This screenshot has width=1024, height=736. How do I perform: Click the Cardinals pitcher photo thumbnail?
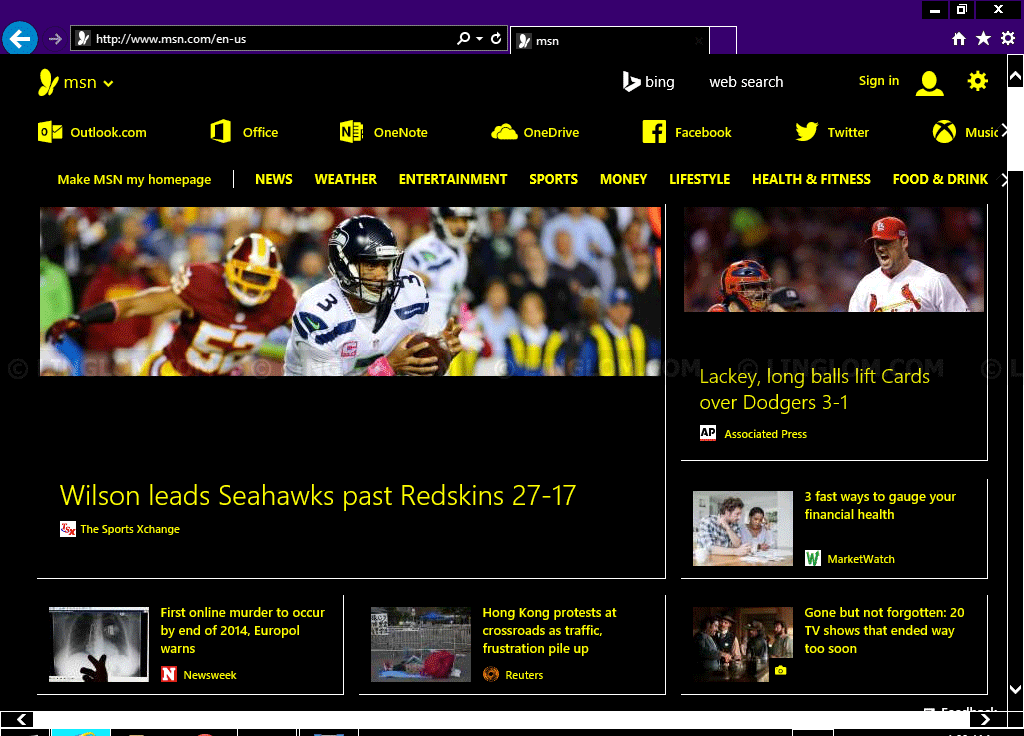(833, 259)
